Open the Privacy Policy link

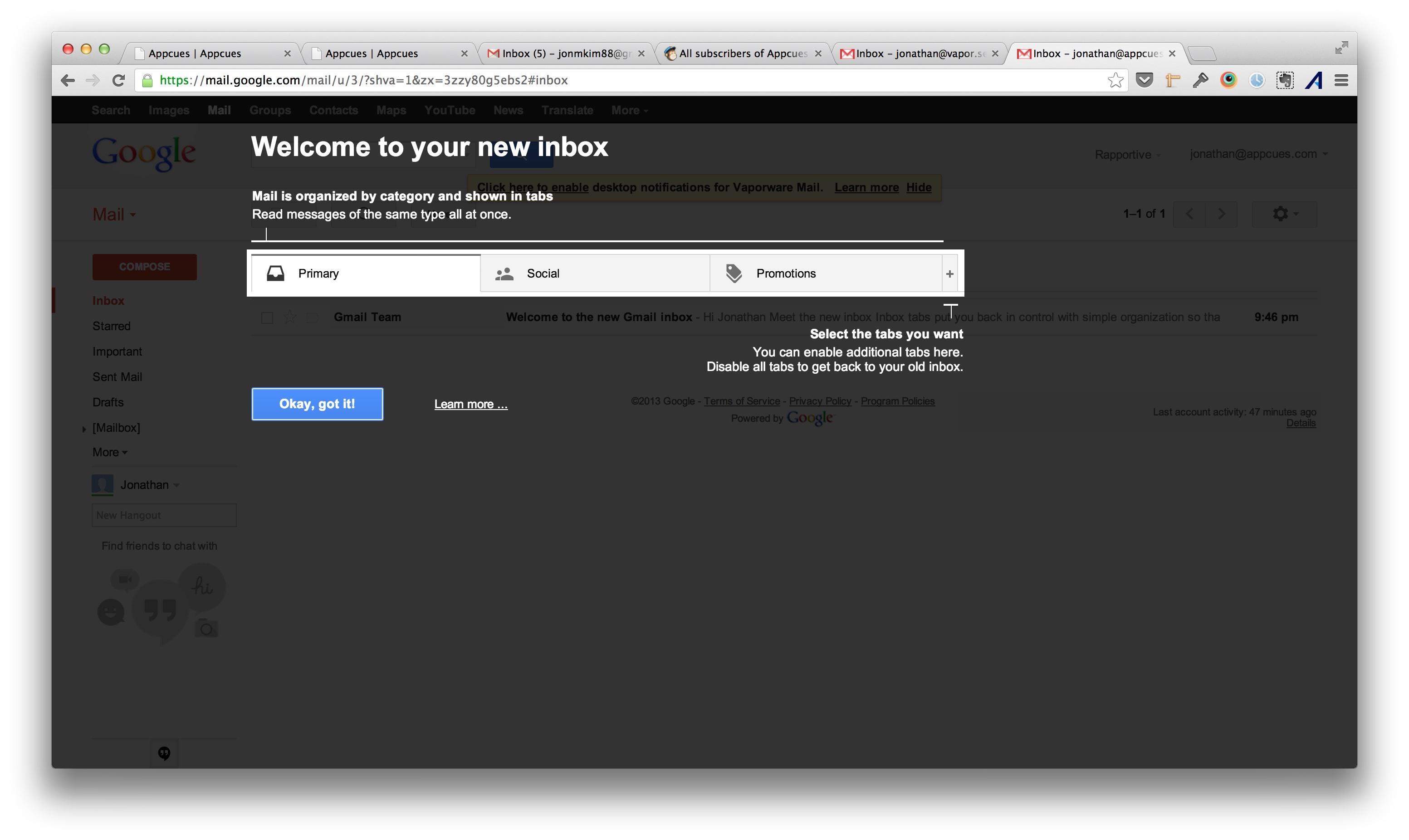click(820, 401)
